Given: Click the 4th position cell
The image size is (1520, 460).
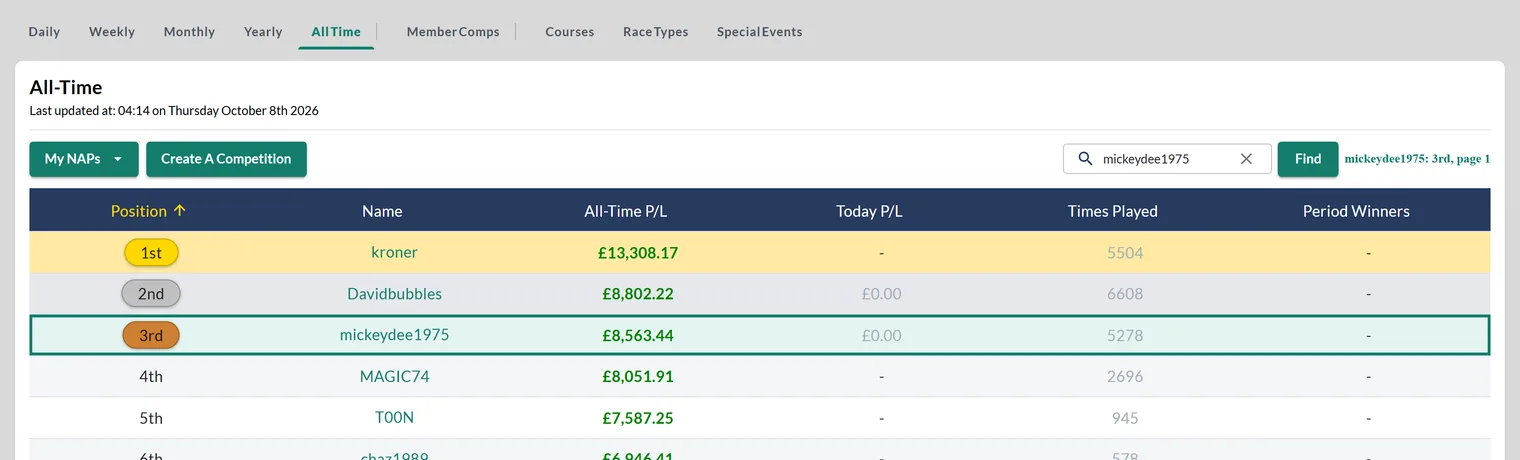Looking at the screenshot, I should 151,377.
